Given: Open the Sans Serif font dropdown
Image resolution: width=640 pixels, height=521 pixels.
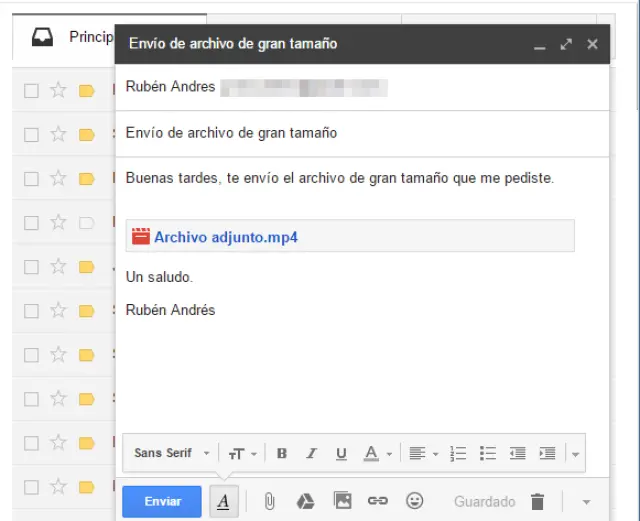Looking at the screenshot, I should pyautogui.click(x=171, y=453).
